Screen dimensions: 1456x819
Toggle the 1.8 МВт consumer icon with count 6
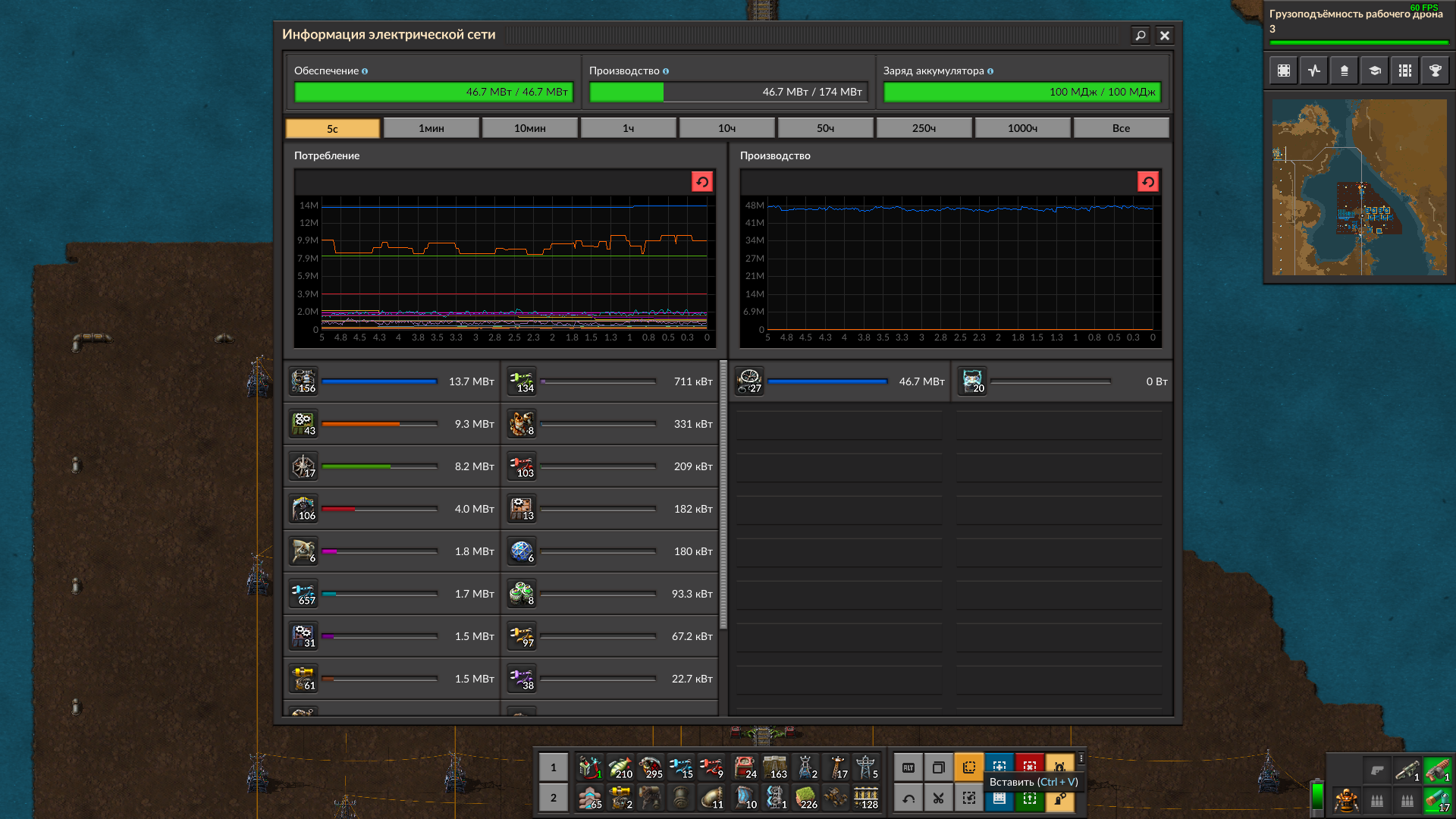pos(303,551)
